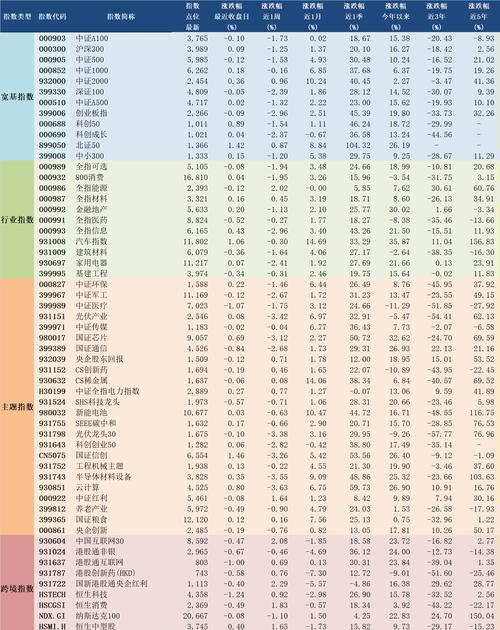Click the 中国互联网30 index name
The height and width of the screenshot is (630, 500).
click(100, 541)
